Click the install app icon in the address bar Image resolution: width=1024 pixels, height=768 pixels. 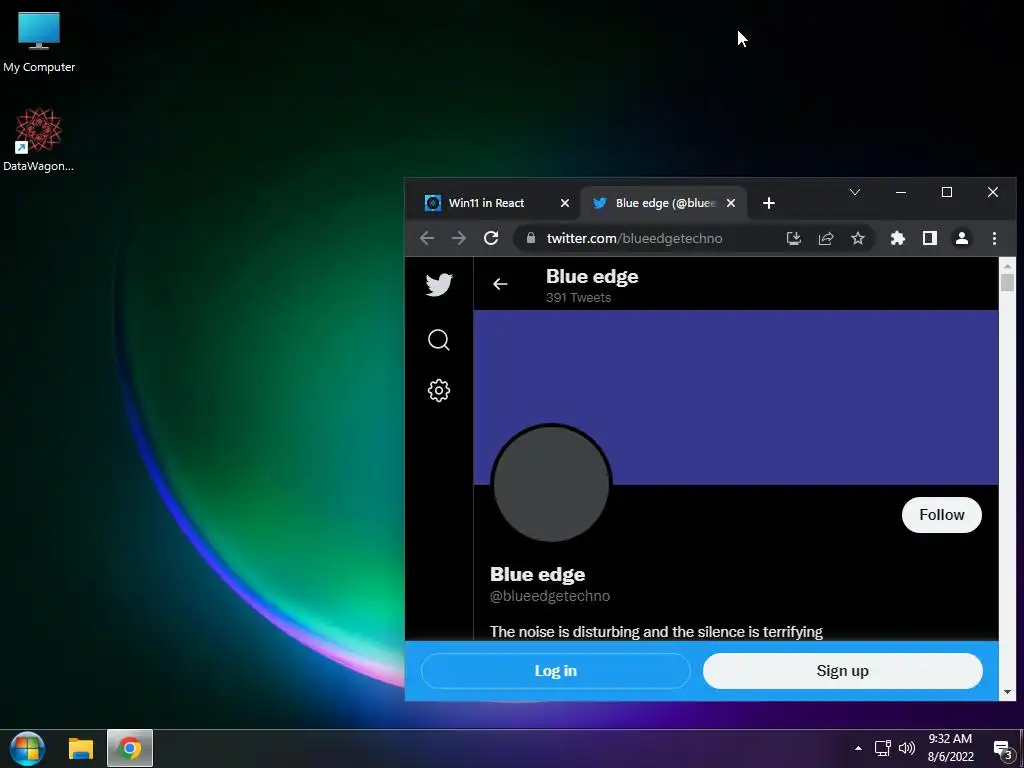pos(793,238)
